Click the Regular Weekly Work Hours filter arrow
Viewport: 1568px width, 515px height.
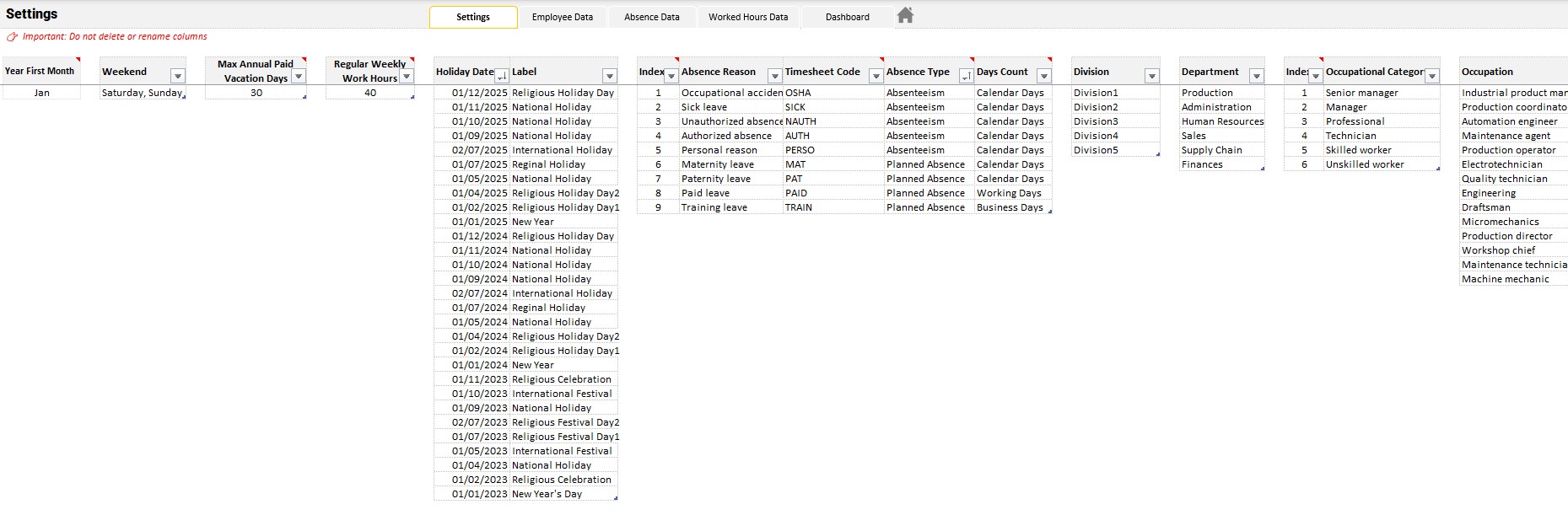coord(407,77)
